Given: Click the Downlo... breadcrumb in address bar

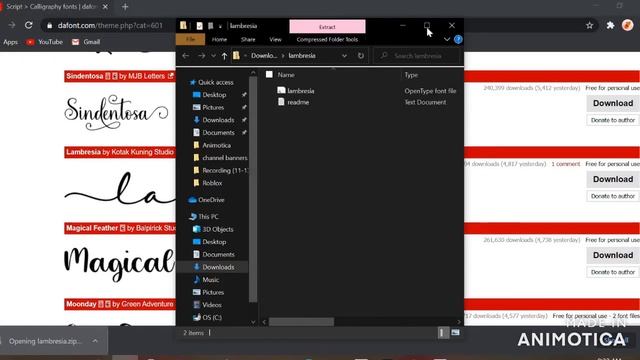Looking at the screenshot, I should (264, 56).
